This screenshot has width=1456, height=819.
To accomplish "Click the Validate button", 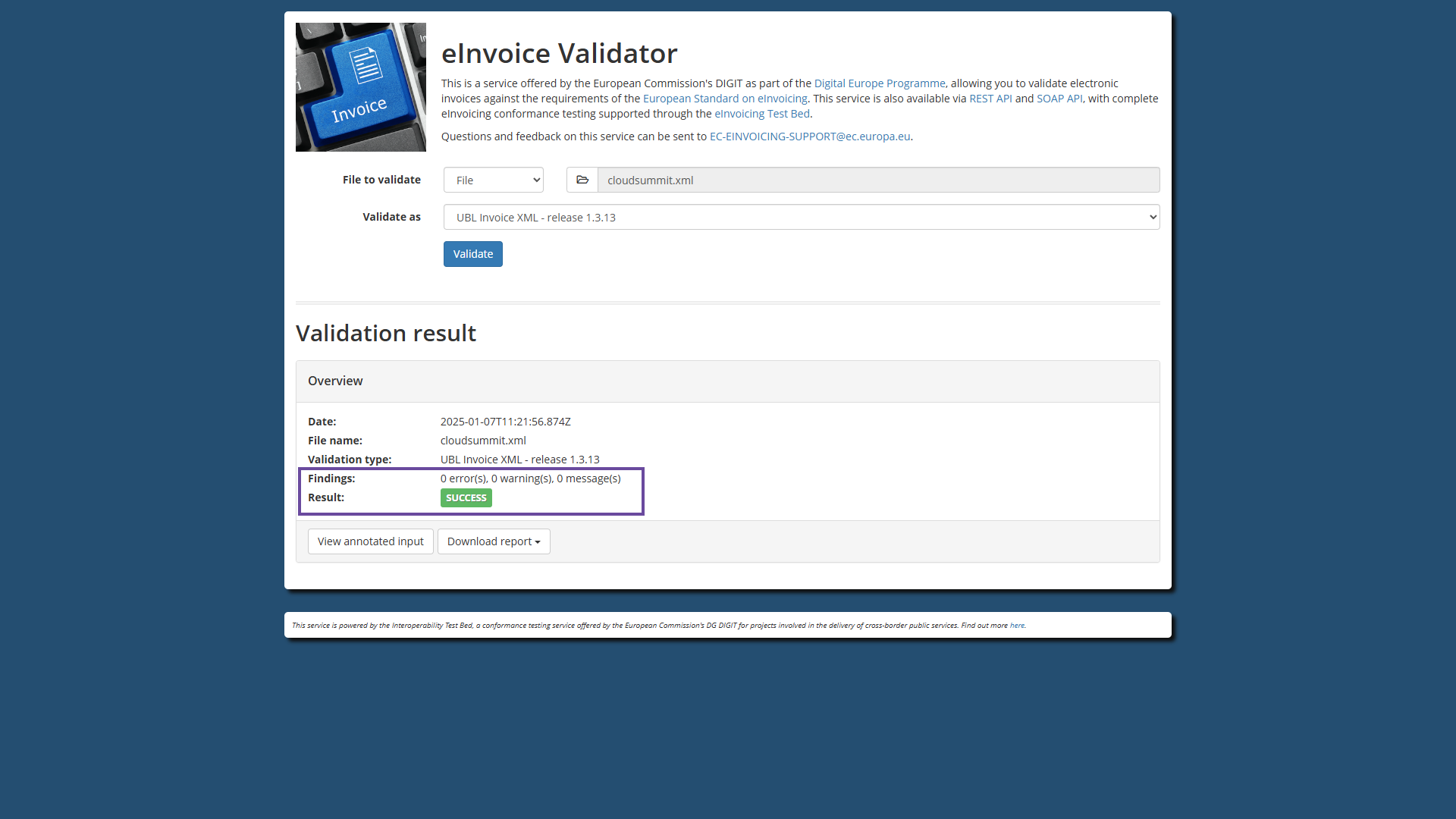I will coord(473,253).
